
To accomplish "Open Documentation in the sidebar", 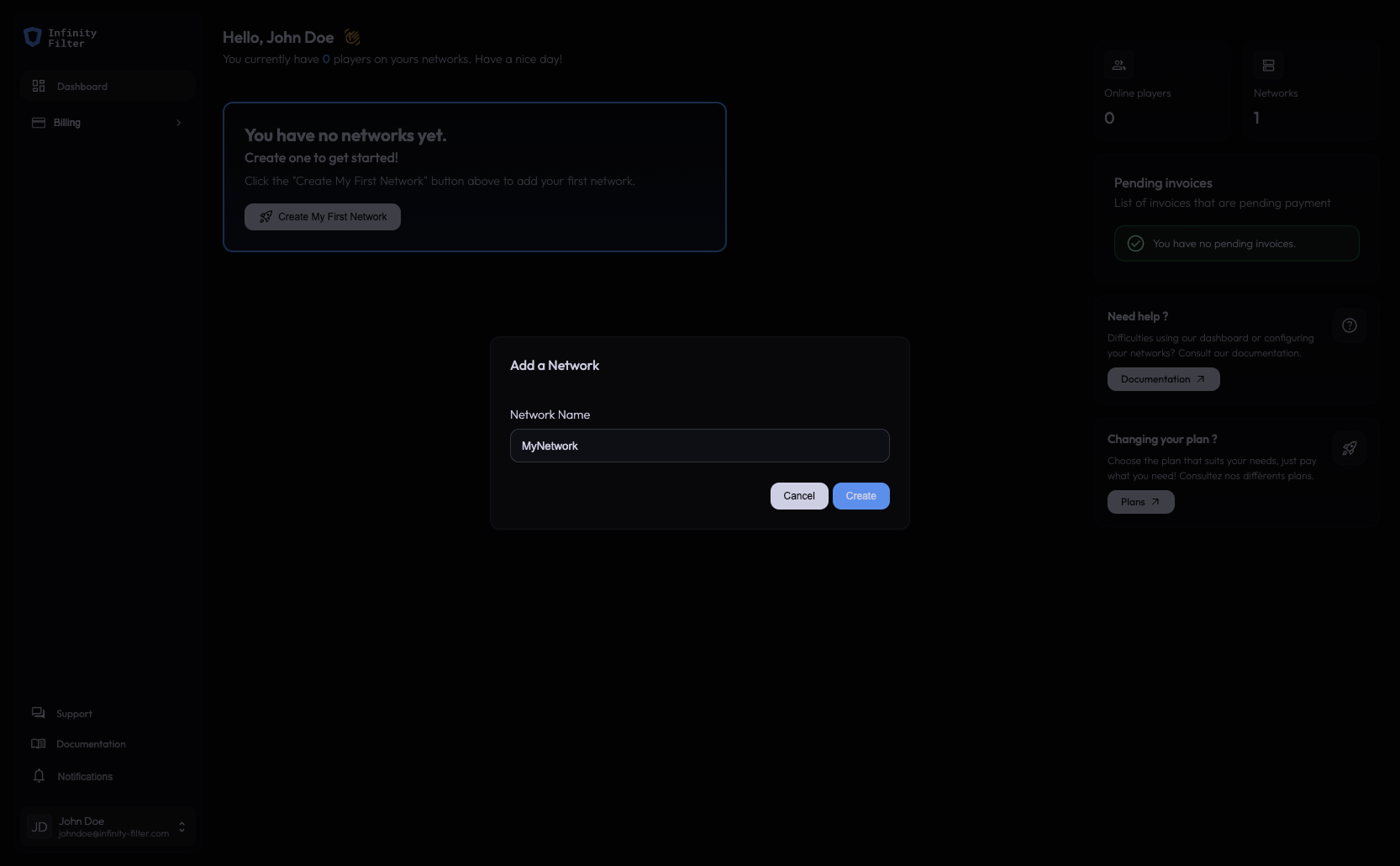I will pos(108,744).
